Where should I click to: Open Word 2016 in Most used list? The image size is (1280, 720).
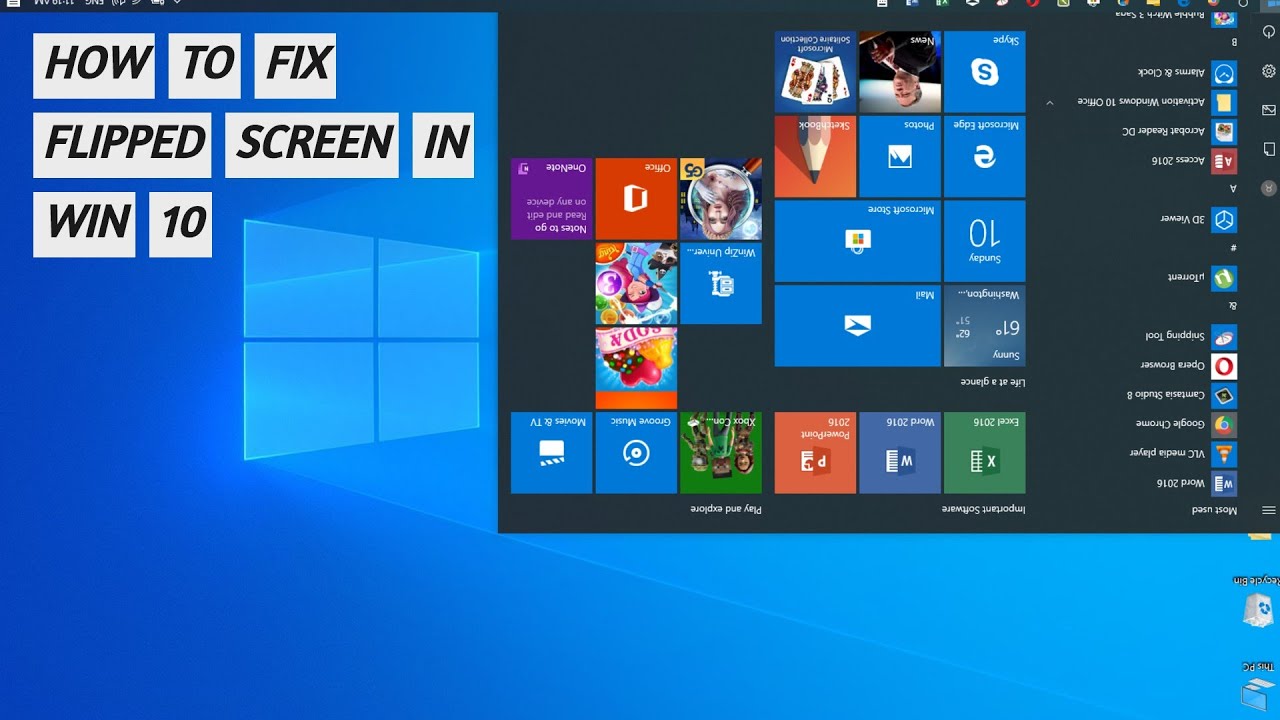tap(1197, 483)
